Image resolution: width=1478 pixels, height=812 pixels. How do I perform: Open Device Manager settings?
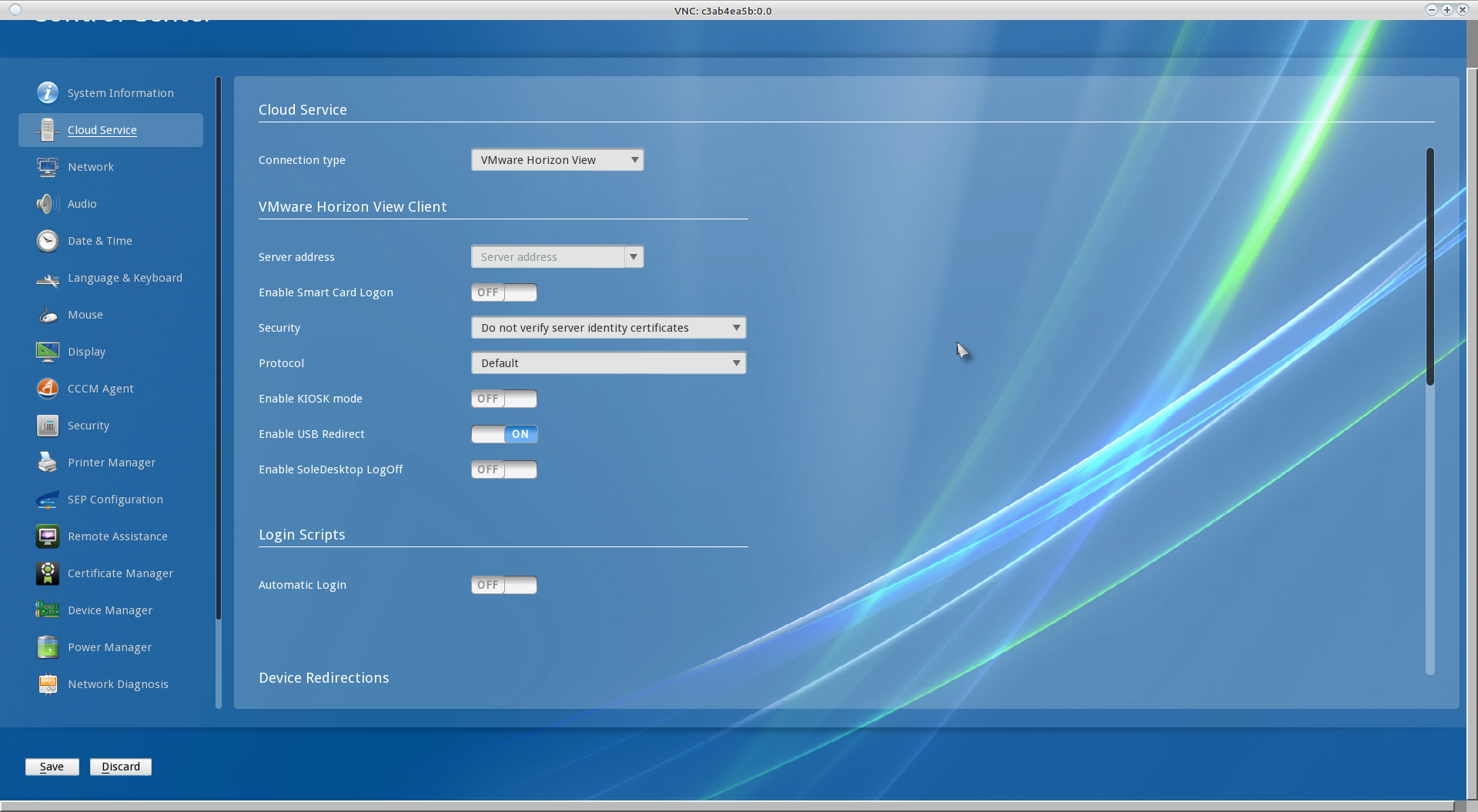110,610
